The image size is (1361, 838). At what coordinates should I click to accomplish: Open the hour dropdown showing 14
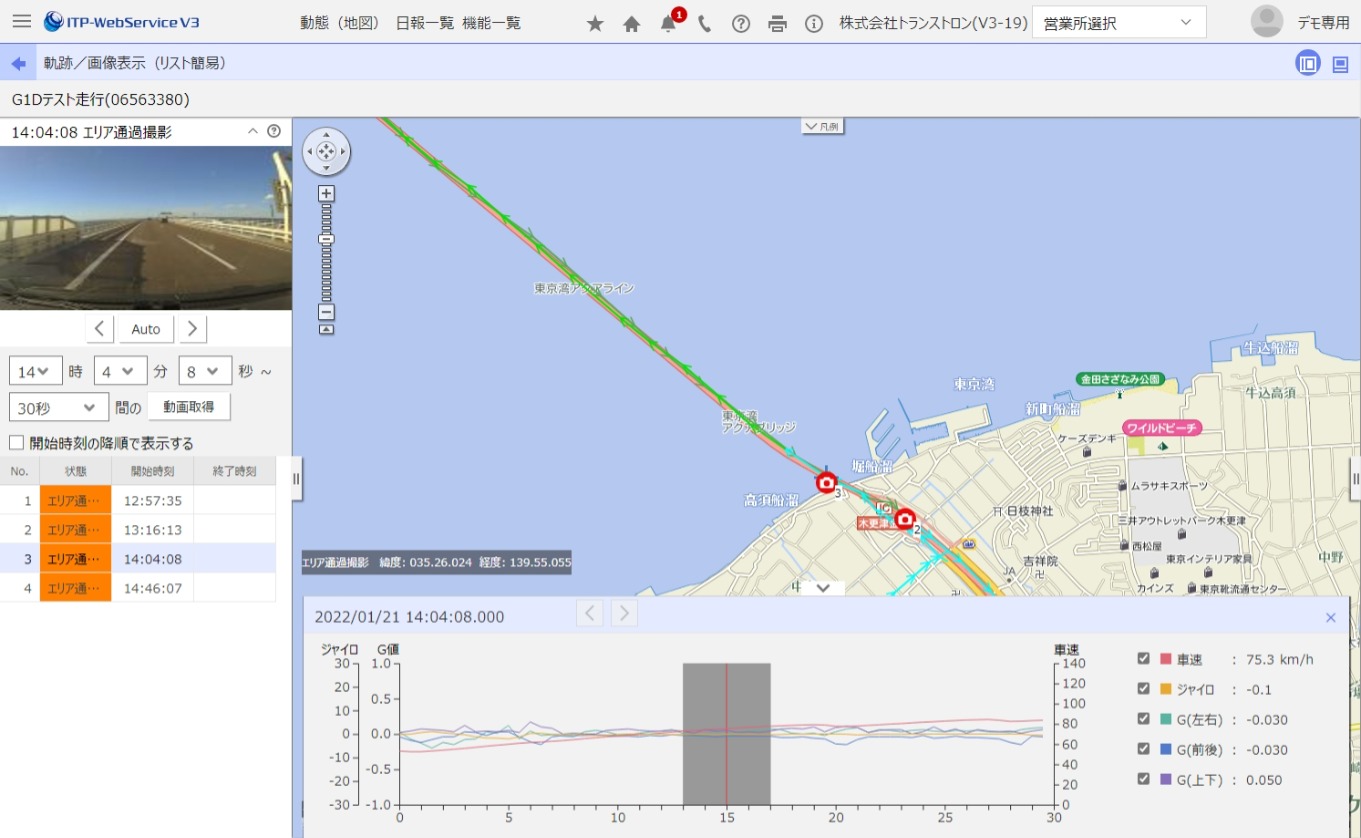pos(36,371)
